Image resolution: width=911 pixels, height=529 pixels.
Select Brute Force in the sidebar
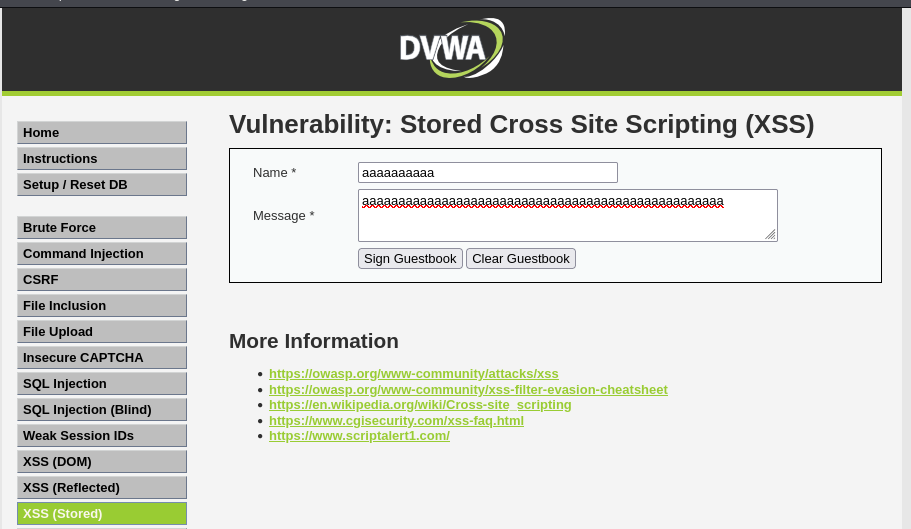point(102,228)
